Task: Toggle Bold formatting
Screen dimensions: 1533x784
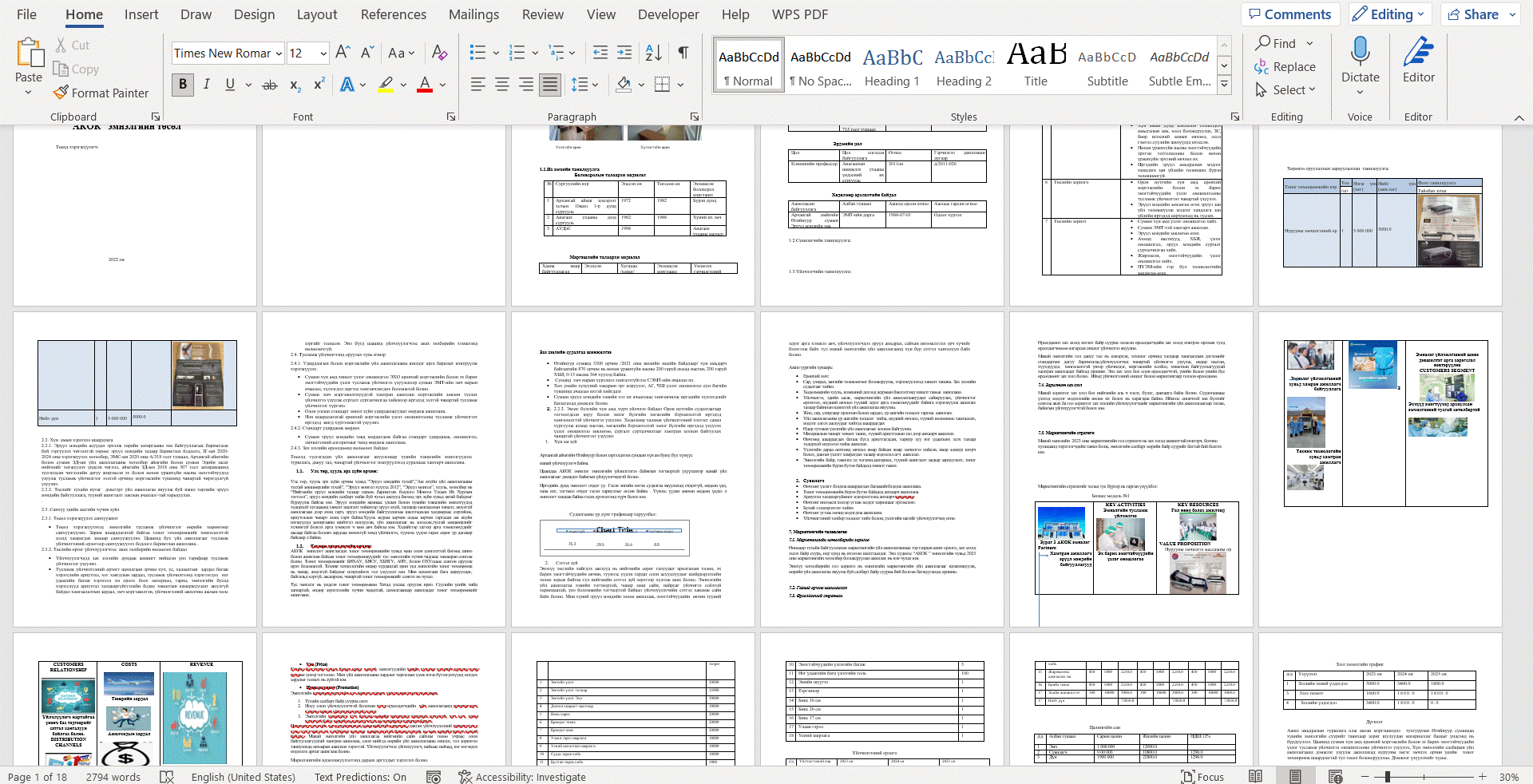Action: [183, 85]
